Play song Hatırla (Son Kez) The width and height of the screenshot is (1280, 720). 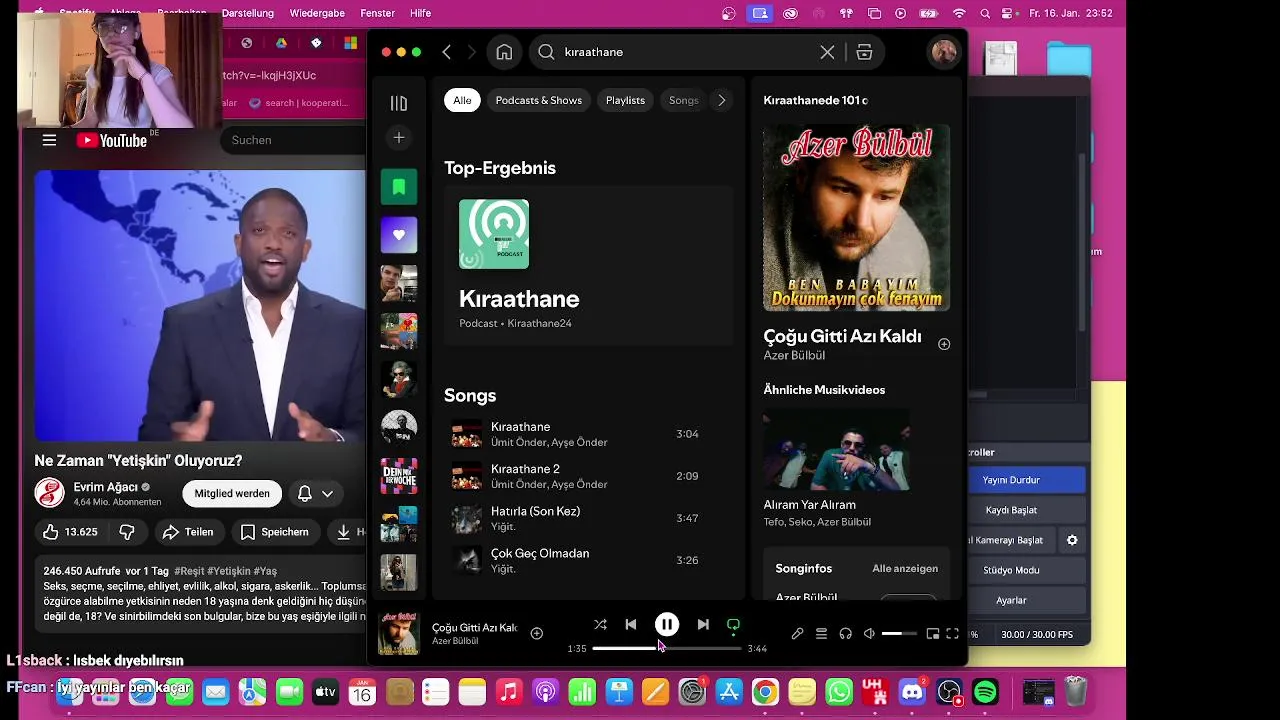click(588, 518)
